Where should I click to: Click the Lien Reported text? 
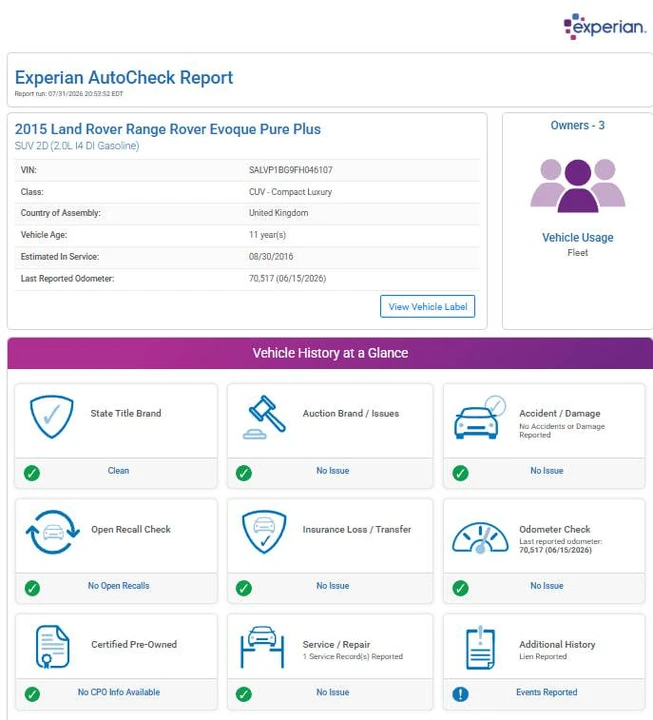(x=543, y=657)
